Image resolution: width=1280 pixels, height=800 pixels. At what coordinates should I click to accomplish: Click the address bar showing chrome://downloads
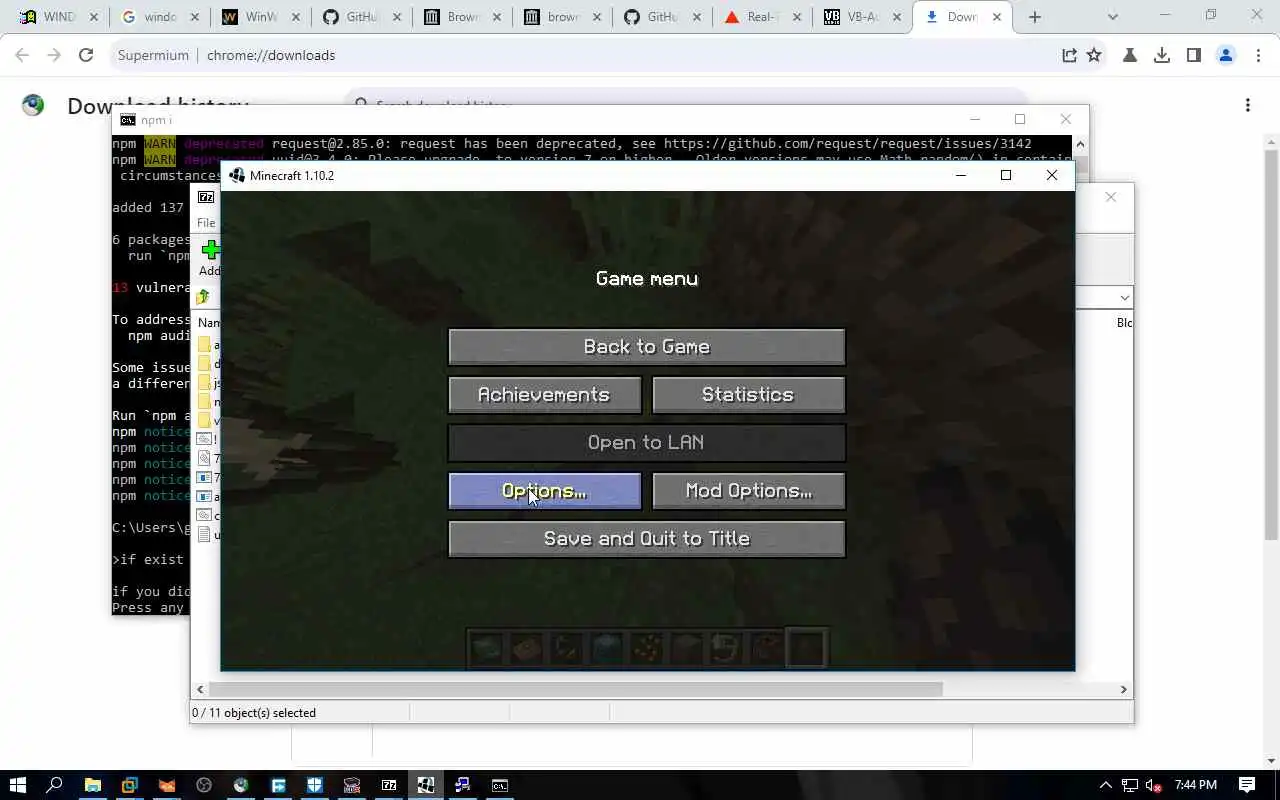pyautogui.click(x=580, y=56)
